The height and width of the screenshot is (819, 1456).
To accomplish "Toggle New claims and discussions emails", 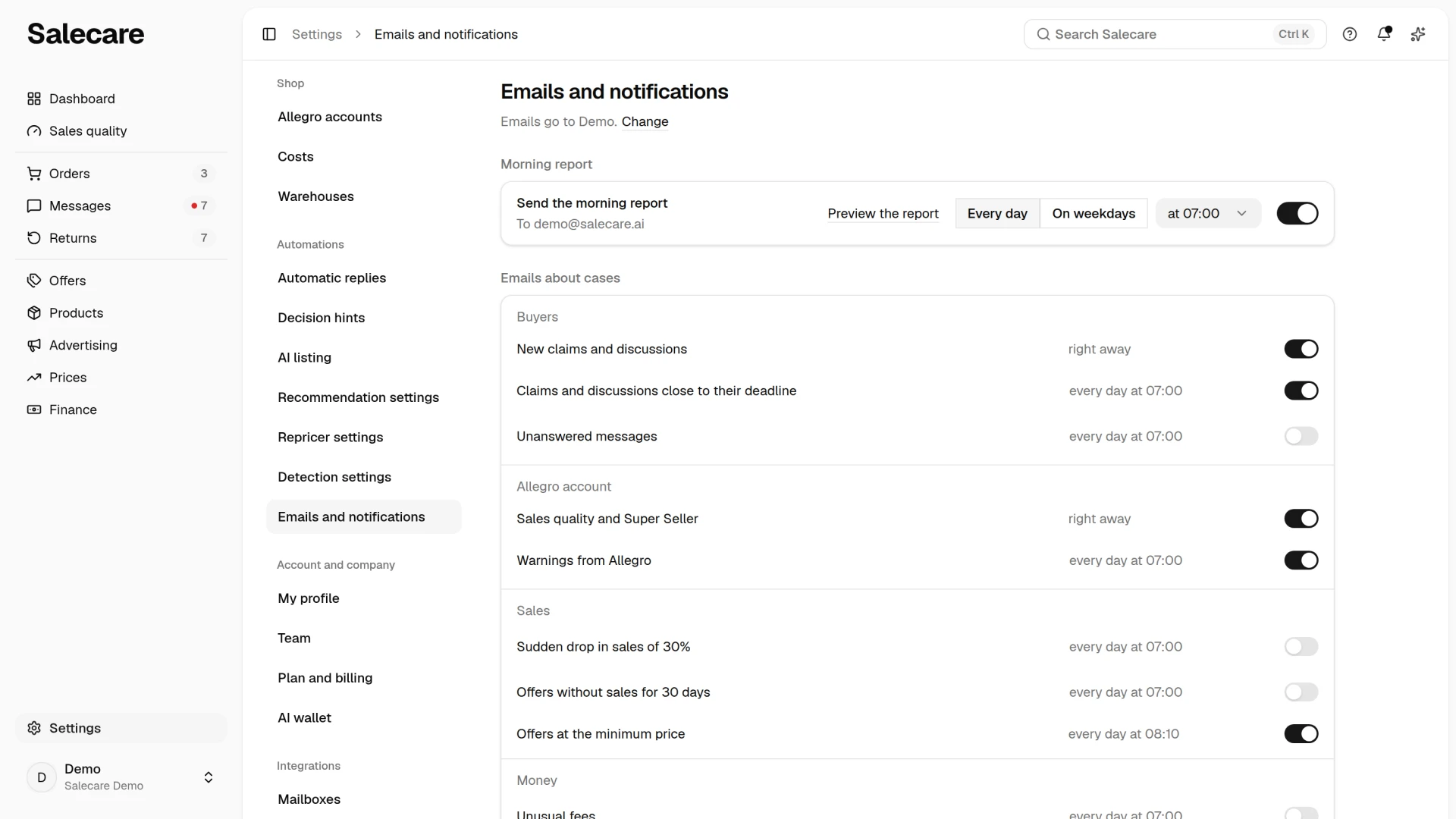I will coord(1301,349).
